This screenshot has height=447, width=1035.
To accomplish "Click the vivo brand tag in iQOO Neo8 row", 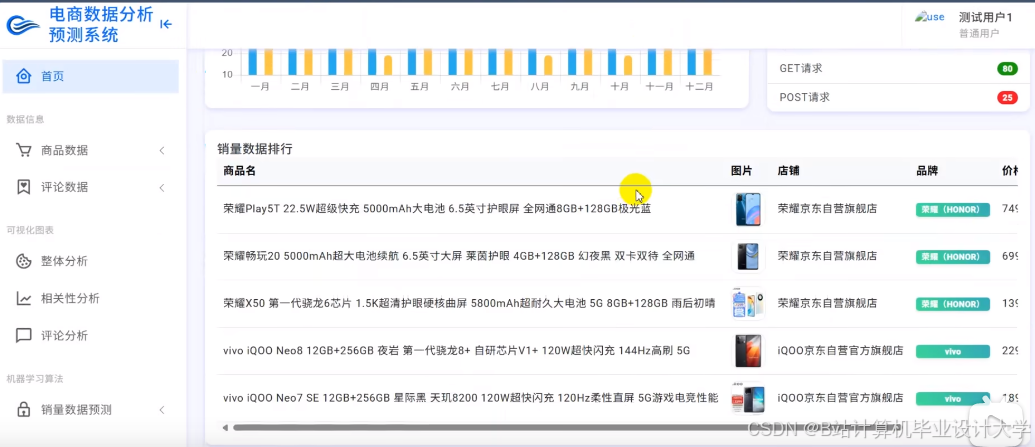I will click(x=952, y=351).
